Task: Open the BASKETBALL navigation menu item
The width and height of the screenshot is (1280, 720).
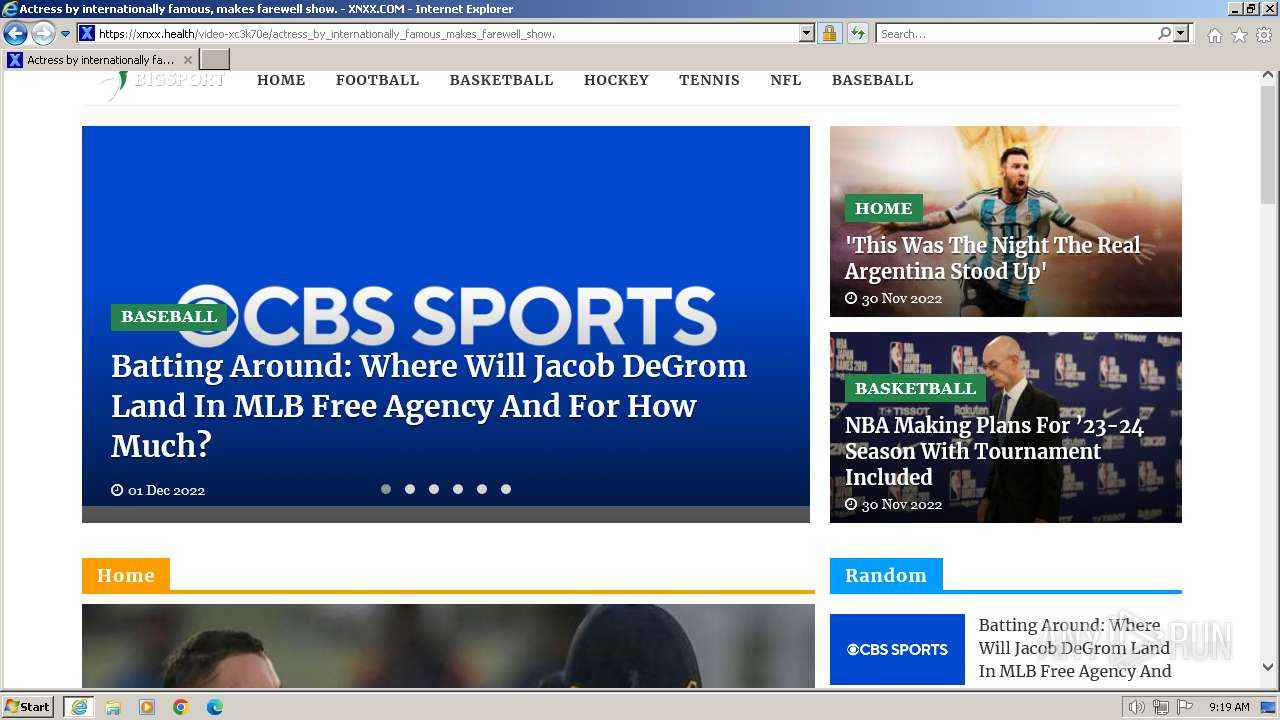Action: click(x=501, y=80)
